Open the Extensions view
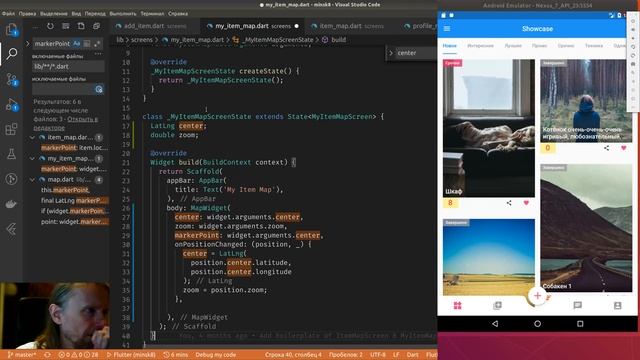This screenshot has height=360, width=640. 11,129
